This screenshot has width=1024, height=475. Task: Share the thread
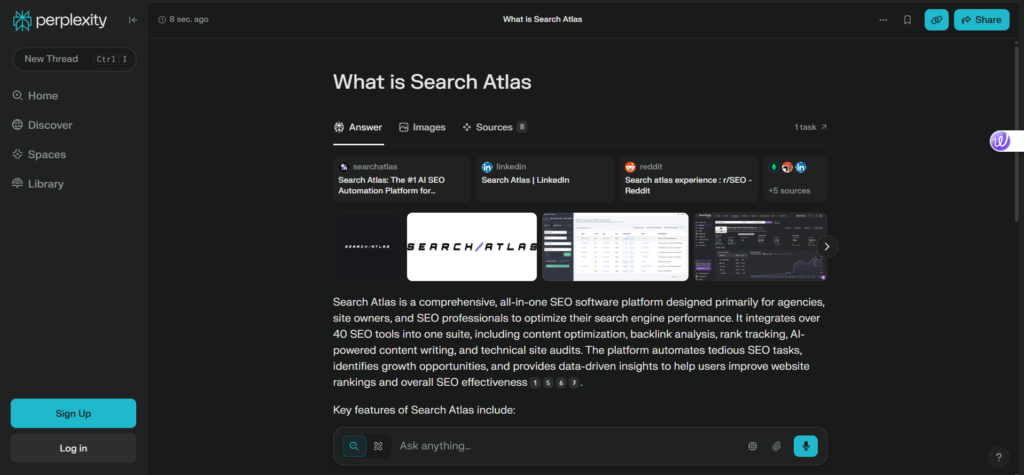[x=981, y=20]
